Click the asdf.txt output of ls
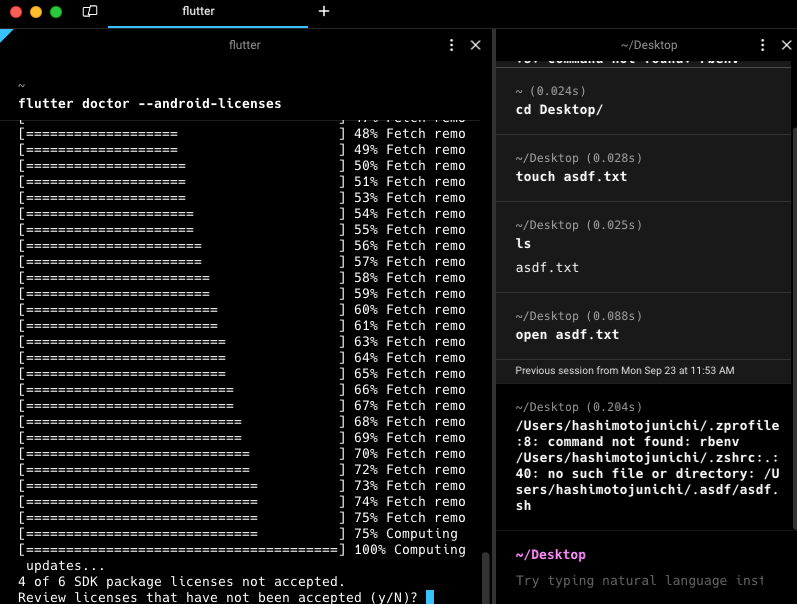Image resolution: width=797 pixels, height=604 pixels. [547, 267]
